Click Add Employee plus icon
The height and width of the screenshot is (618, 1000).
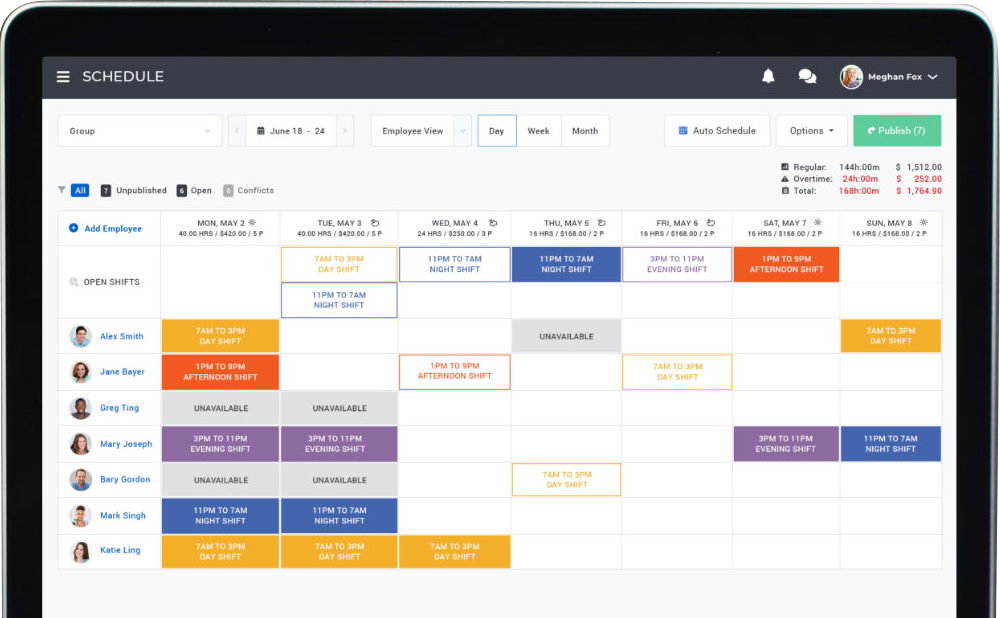click(x=73, y=228)
